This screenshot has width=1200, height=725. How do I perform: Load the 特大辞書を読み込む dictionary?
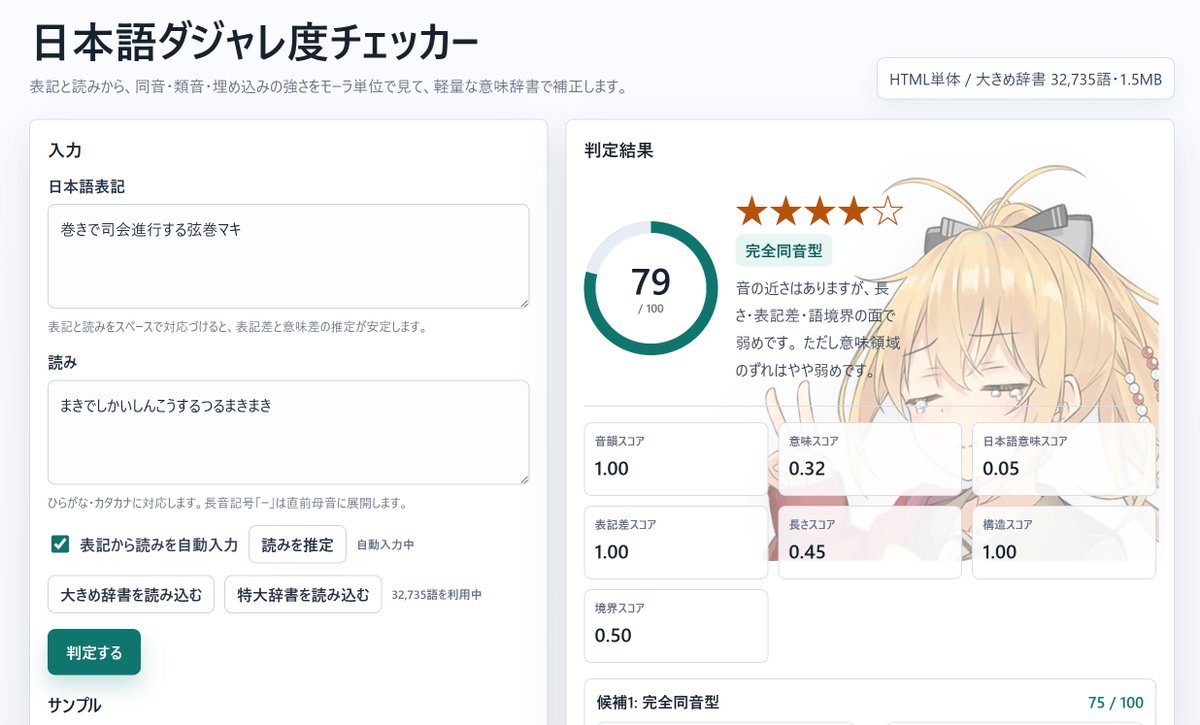pyautogui.click(x=303, y=594)
